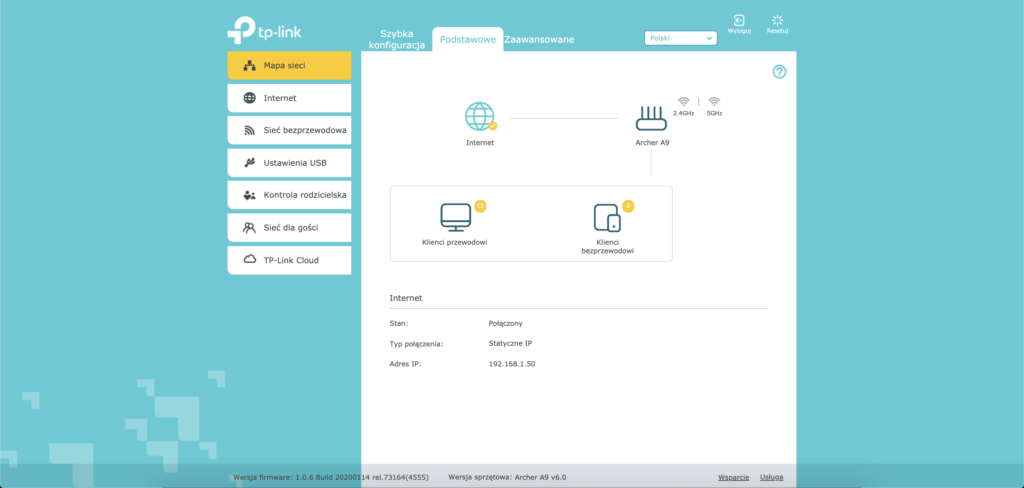Click the 5GHz Wi-Fi signal icon
The image size is (1024, 488).
pos(714,102)
